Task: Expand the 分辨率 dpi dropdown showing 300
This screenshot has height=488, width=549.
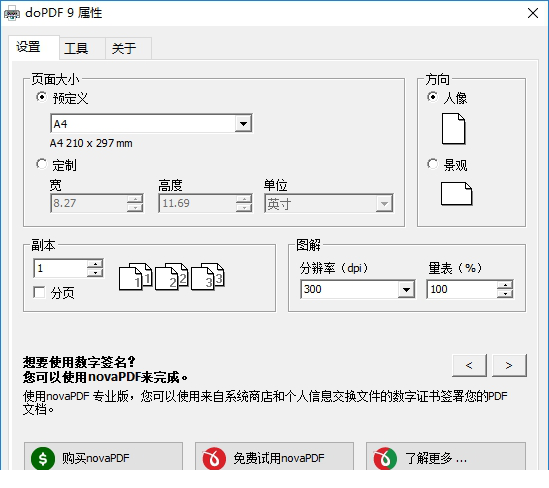Action: pos(406,289)
